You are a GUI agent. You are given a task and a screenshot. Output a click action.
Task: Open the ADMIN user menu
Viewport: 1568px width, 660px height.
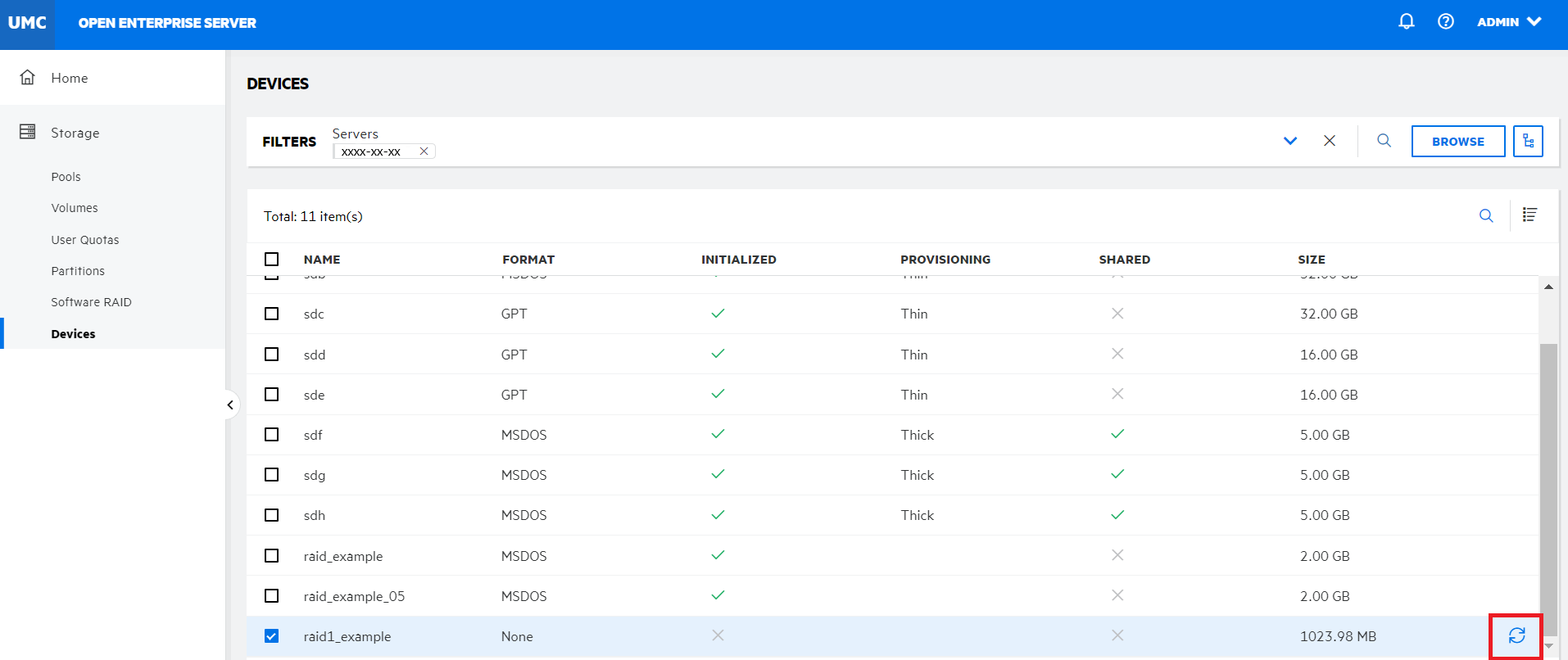coord(1509,22)
